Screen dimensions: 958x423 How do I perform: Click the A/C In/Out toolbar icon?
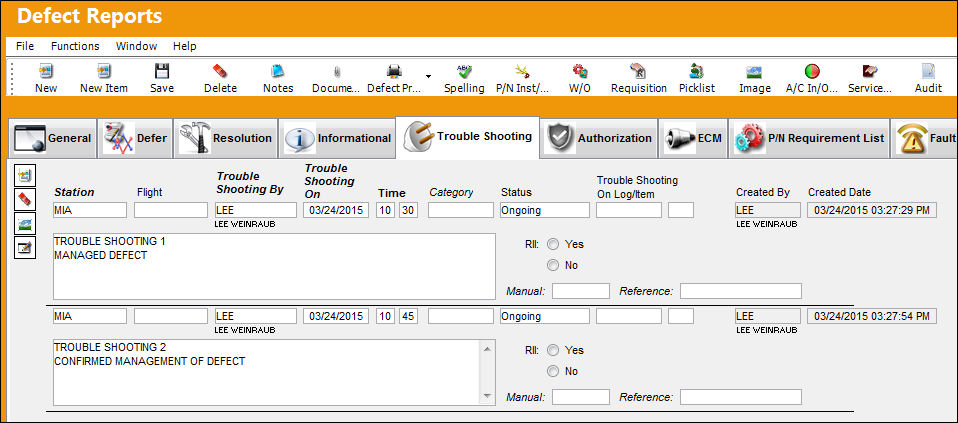812,72
